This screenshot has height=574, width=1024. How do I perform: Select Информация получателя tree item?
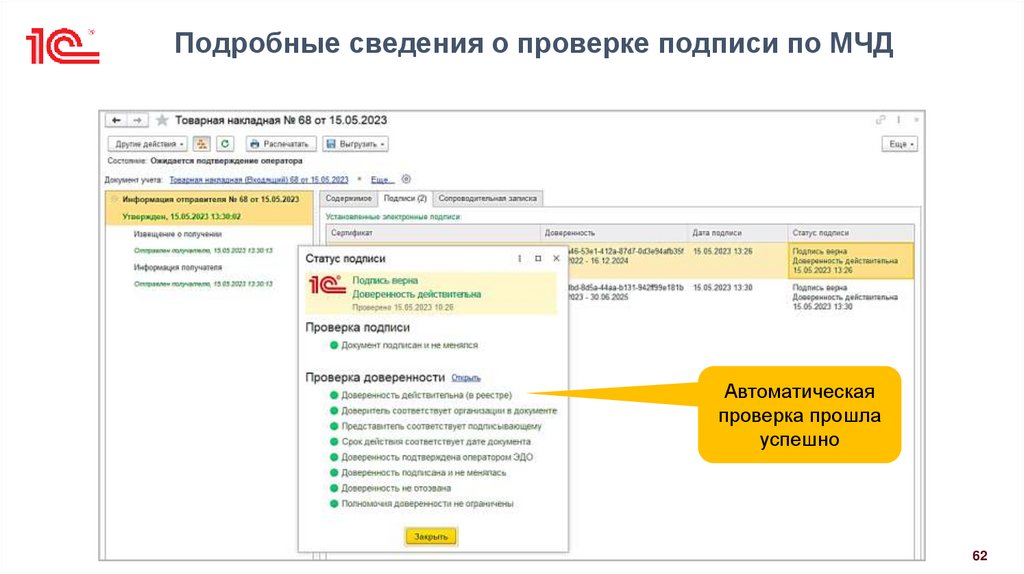[178, 268]
